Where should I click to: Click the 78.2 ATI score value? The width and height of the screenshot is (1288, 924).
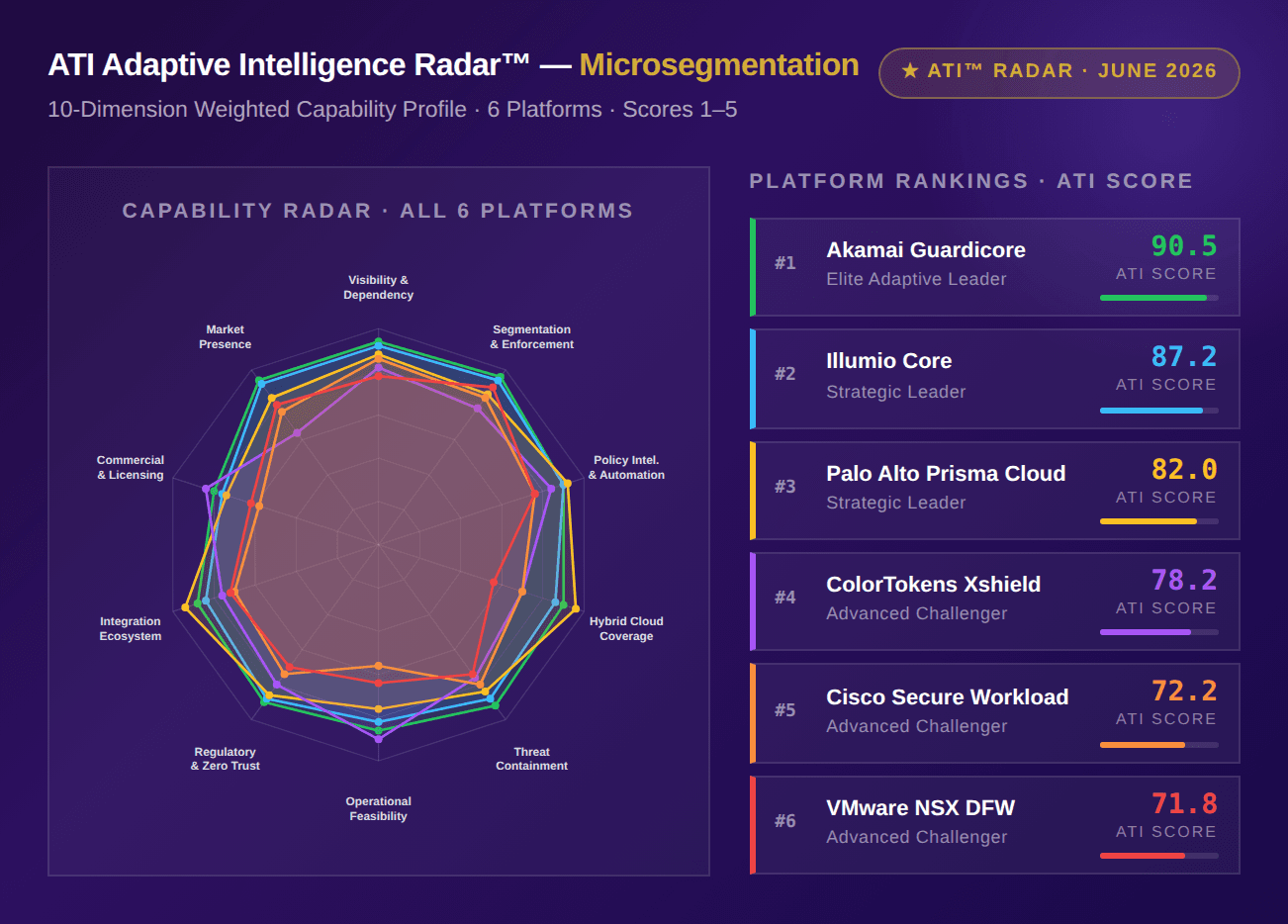pyautogui.click(x=1183, y=580)
